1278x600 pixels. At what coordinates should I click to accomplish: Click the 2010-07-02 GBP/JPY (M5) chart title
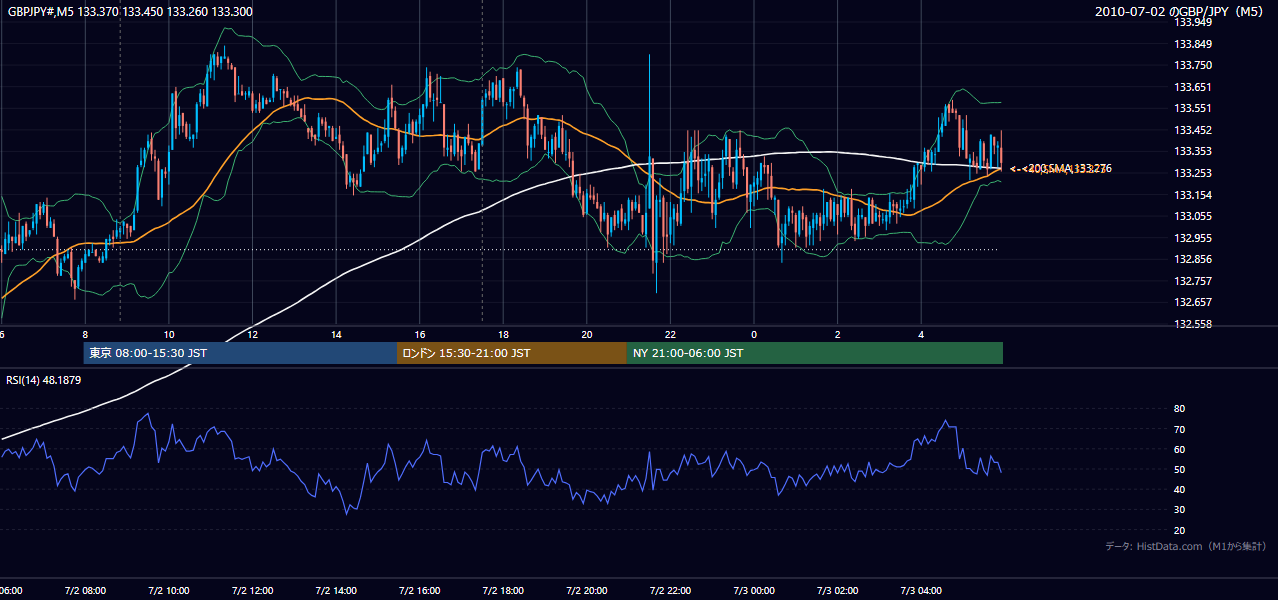tap(1180, 12)
